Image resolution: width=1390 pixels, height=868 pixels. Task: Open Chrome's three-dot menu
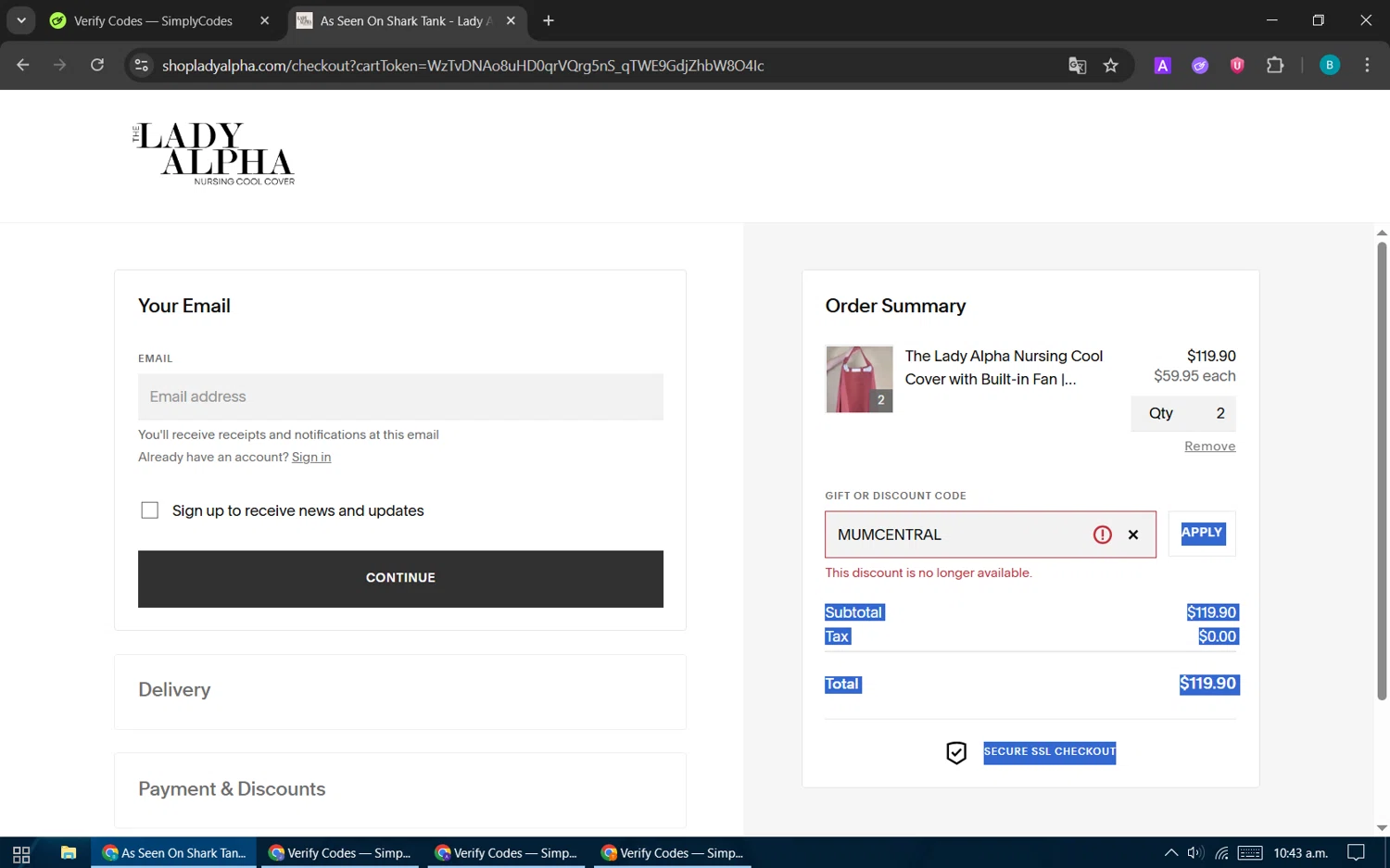[1367, 65]
